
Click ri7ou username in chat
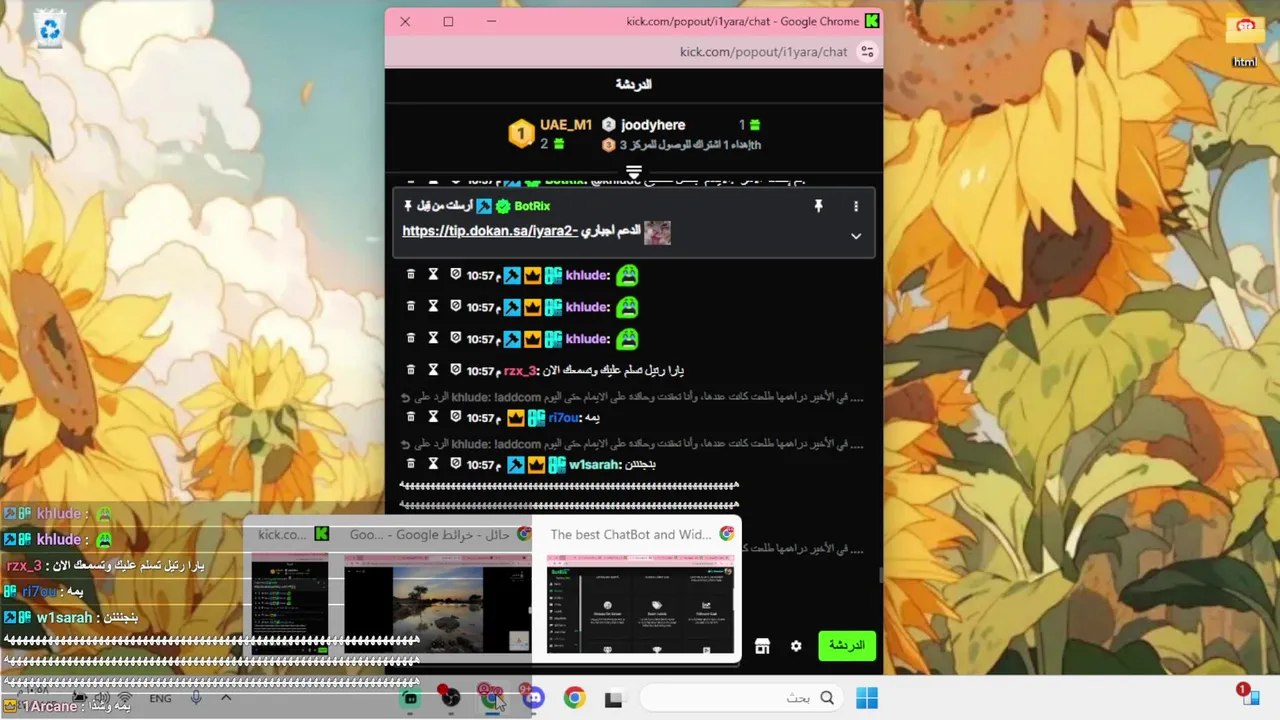click(564, 417)
